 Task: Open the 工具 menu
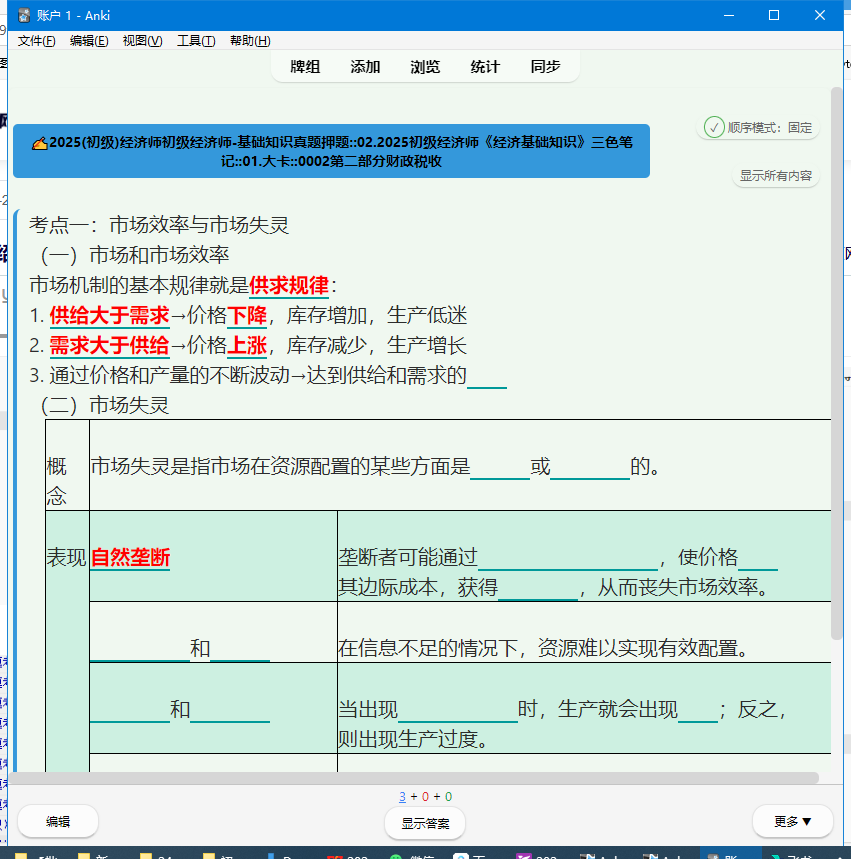(196, 41)
